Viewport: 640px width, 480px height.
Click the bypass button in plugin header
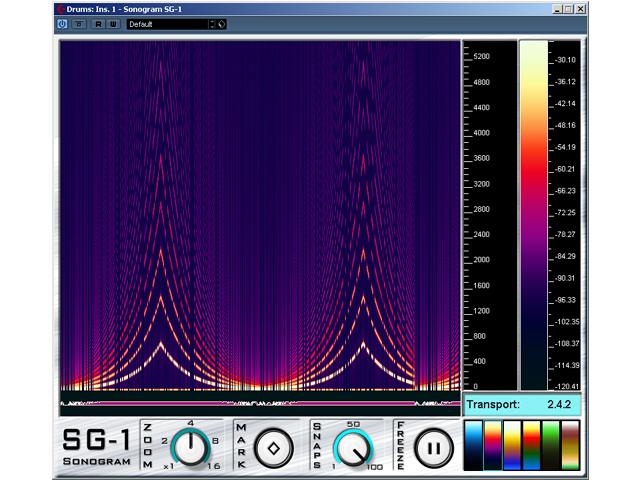(76, 24)
